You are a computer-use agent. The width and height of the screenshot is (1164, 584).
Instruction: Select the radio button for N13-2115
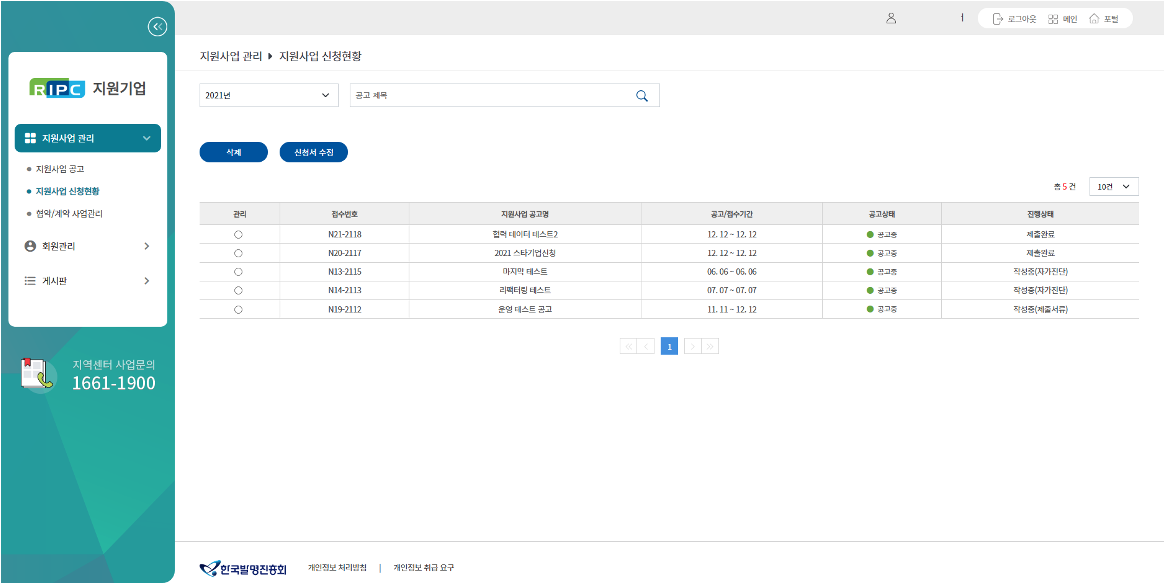(238, 272)
